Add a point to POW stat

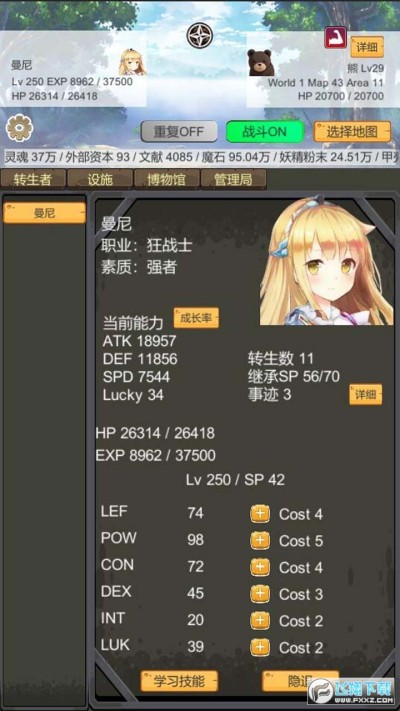pos(260,541)
